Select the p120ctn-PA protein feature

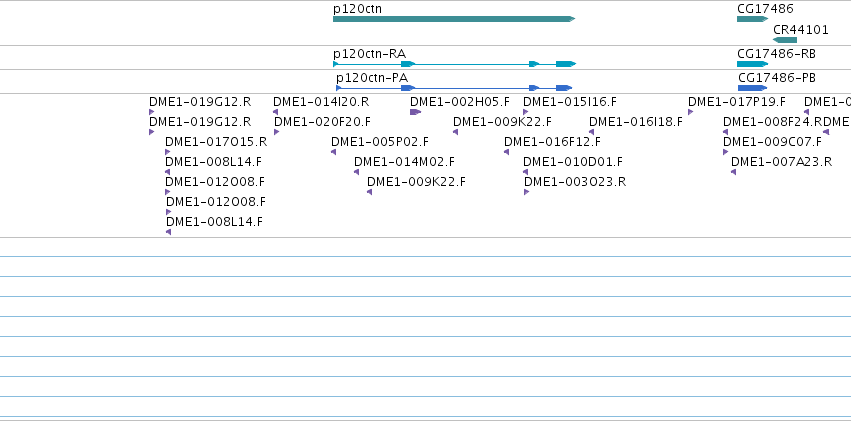[454, 88]
